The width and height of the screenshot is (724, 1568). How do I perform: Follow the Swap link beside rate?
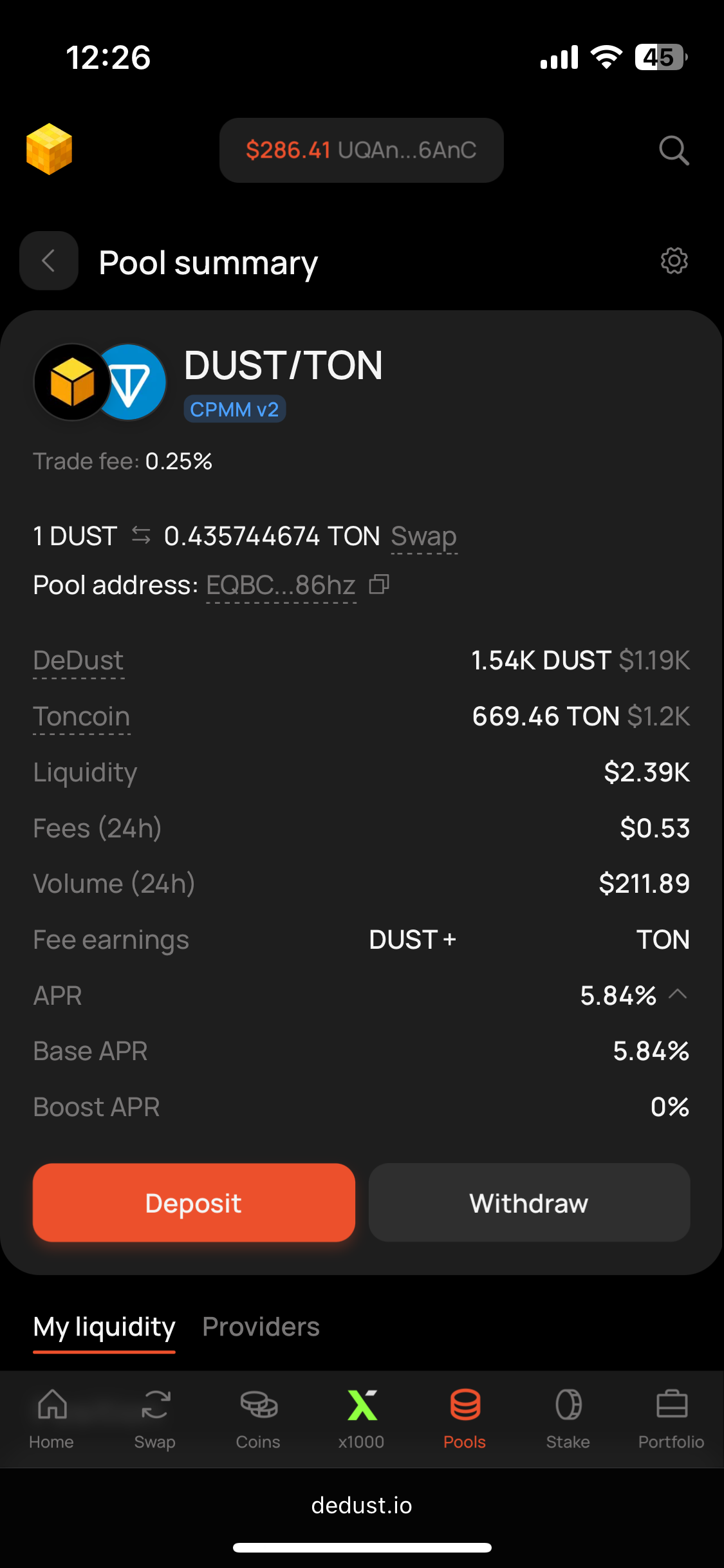coord(423,536)
